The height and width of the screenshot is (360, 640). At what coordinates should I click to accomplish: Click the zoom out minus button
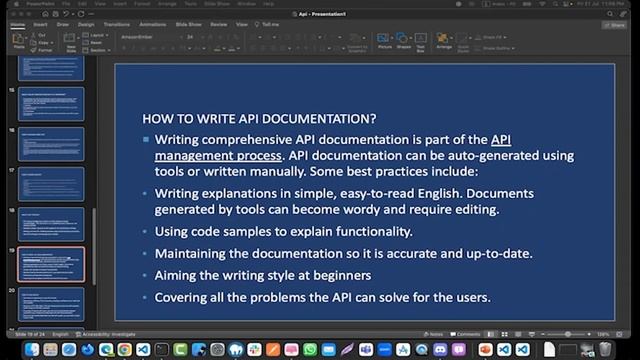pos(543,334)
